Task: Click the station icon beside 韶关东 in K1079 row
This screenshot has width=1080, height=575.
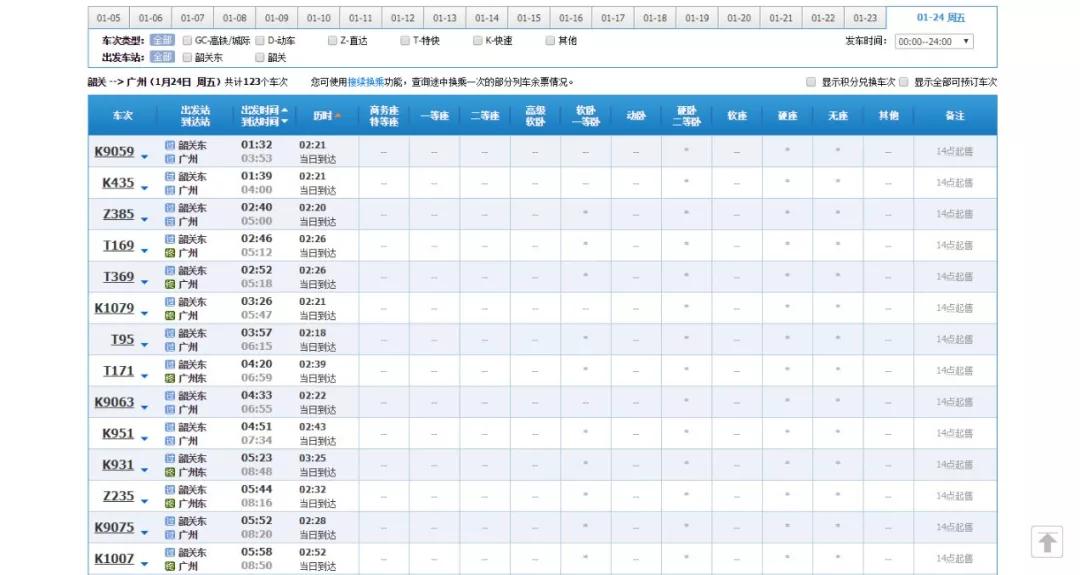Action: click(x=169, y=302)
